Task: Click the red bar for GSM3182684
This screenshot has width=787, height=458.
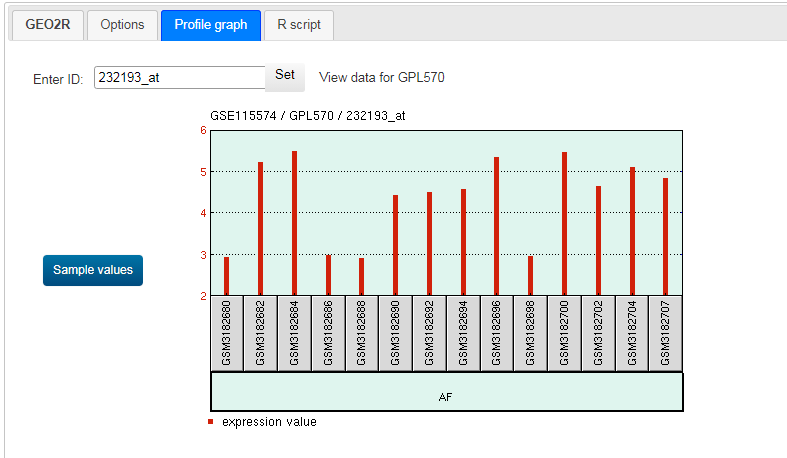Action: pos(295,223)
